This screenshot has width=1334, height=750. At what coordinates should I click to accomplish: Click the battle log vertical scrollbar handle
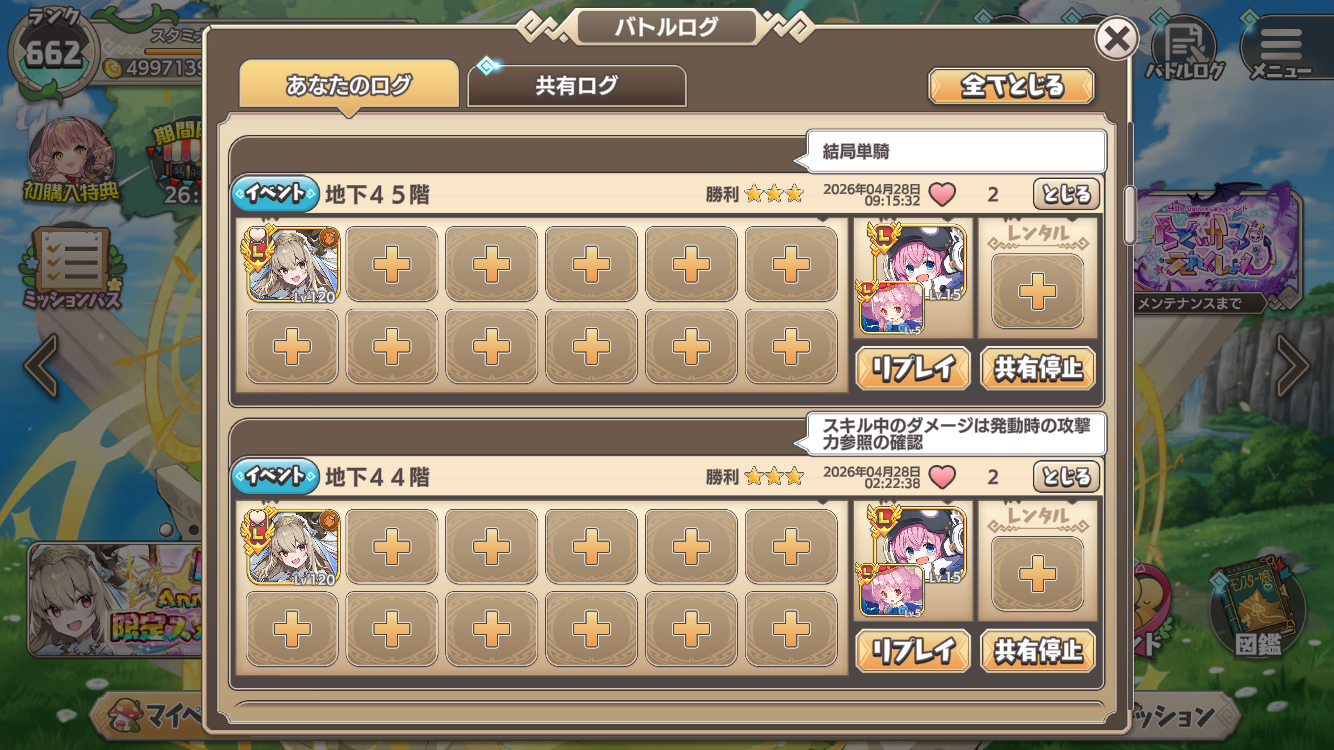click(1130, 215)
